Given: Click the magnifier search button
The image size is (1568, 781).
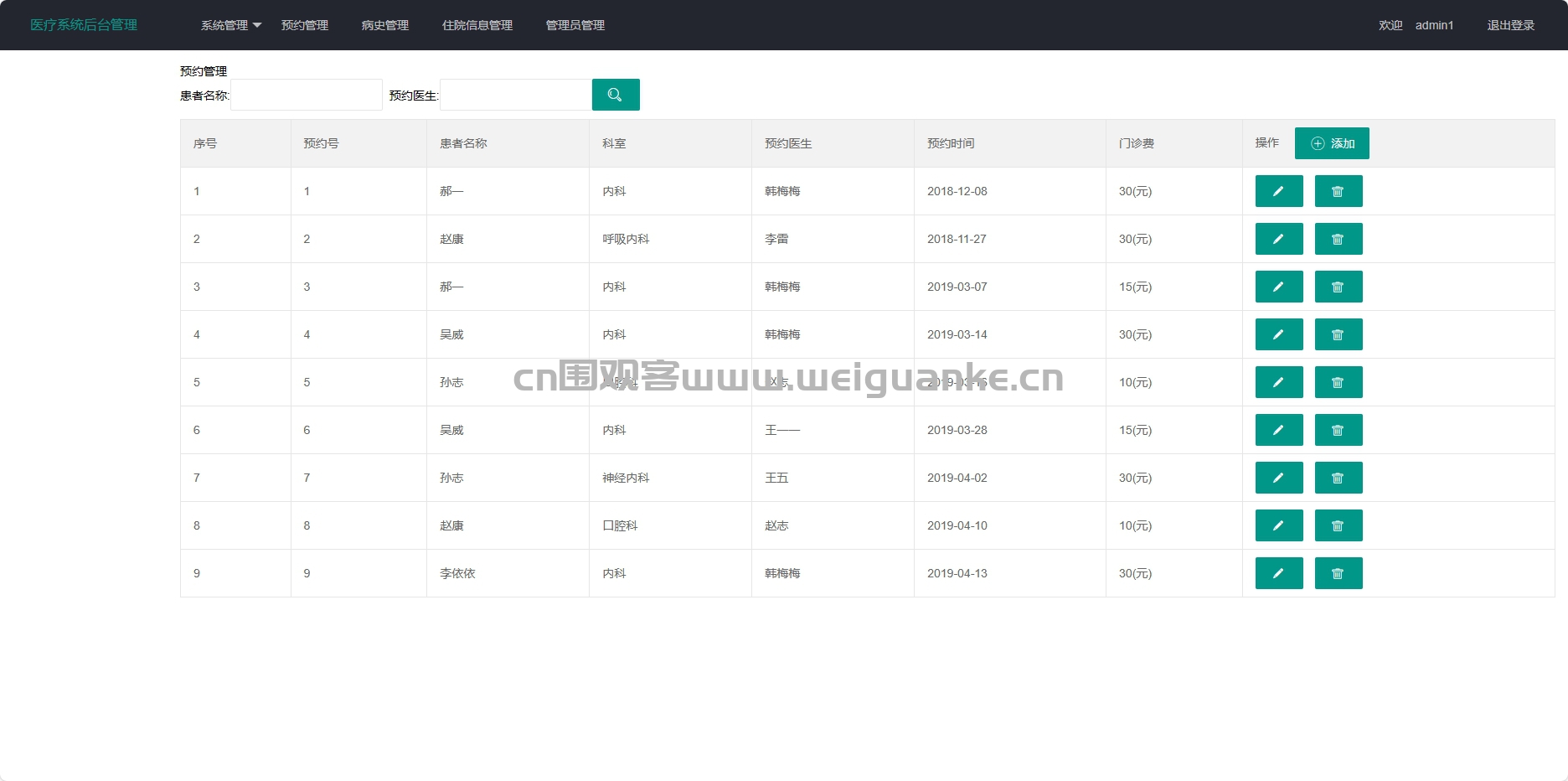Looking at the screenshot, I should [x=616, y=95].
